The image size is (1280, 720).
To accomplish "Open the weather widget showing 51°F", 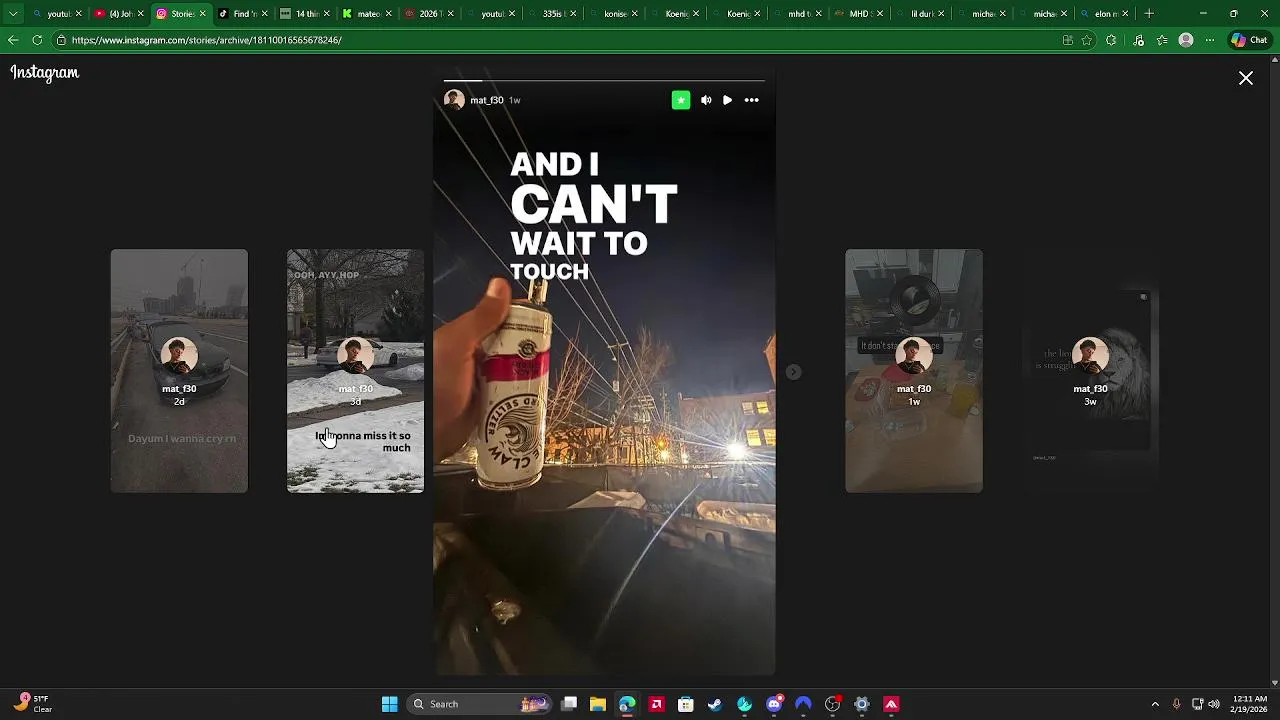I will pyautogui.click(x=30, y=704).
